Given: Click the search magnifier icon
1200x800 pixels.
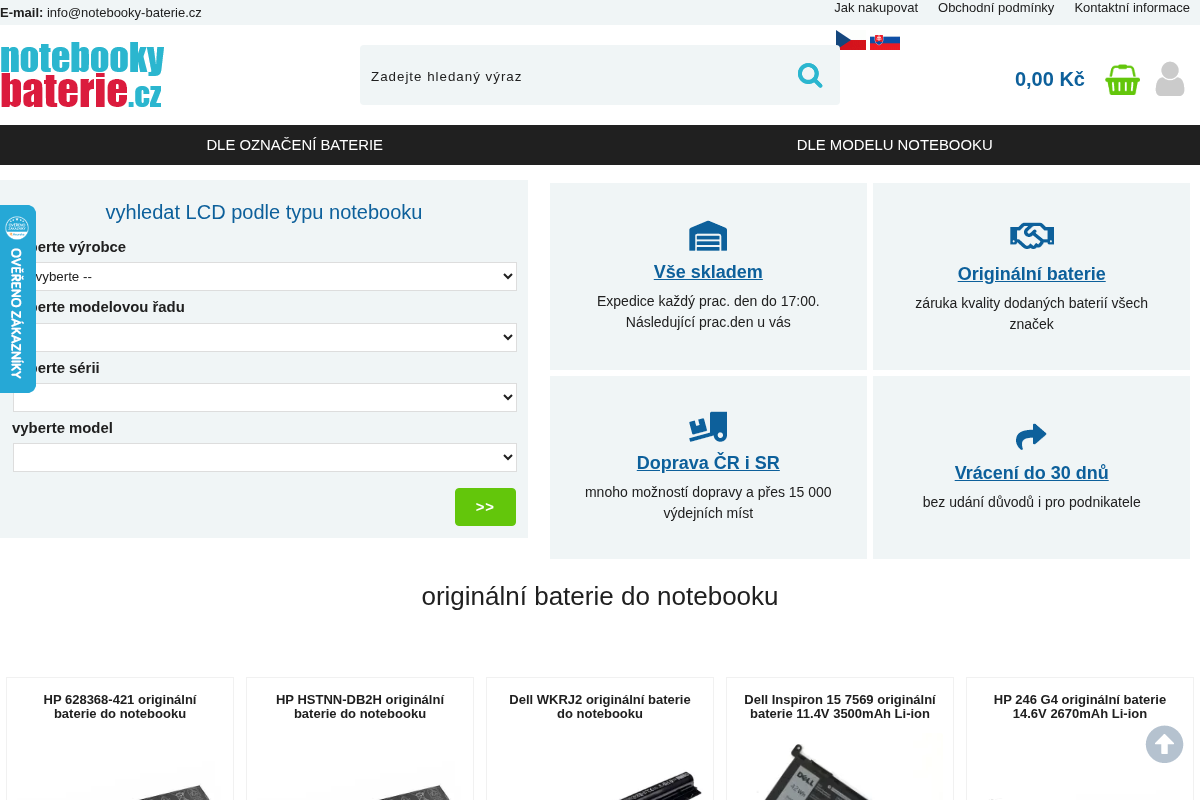Looking at the screenshot, I should pyautogui.click(x=810, y=75).
